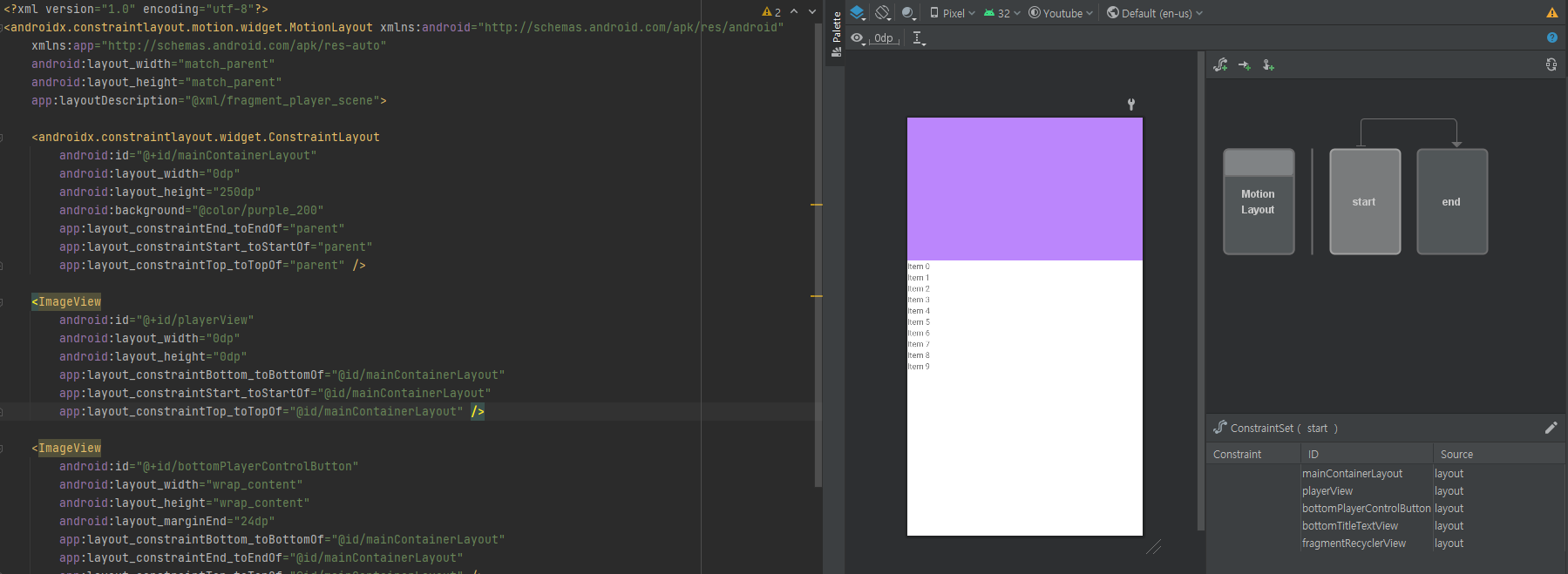Click the @+id/bottomPlayerControlButton id
This screenshot has height=574, width=1568.
pyautogui.click(x=247, y=467)
